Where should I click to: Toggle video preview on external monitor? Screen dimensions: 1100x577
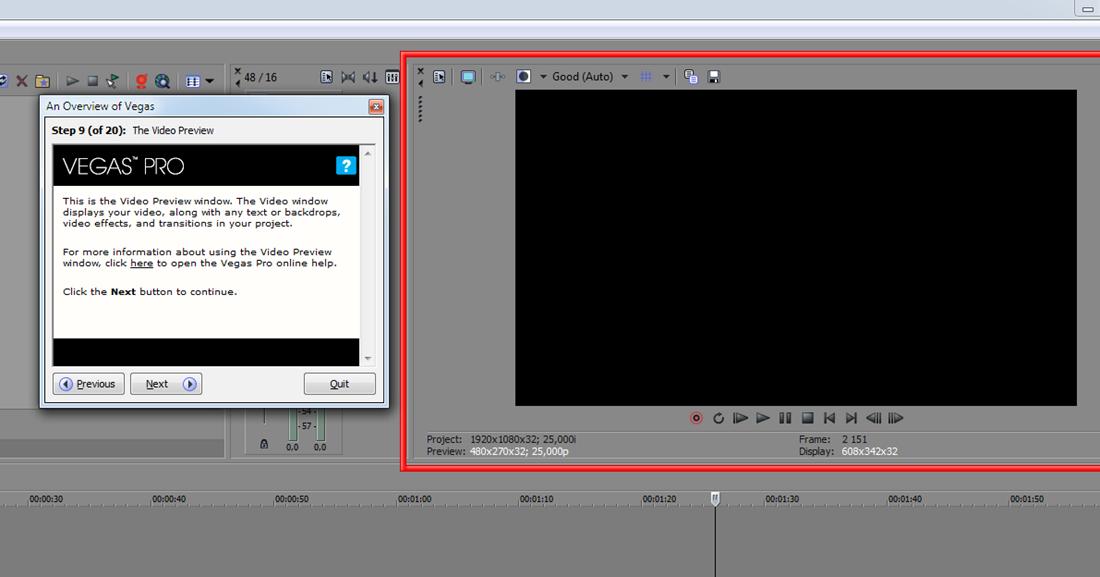pyautogui.click(x=467, y=77)
